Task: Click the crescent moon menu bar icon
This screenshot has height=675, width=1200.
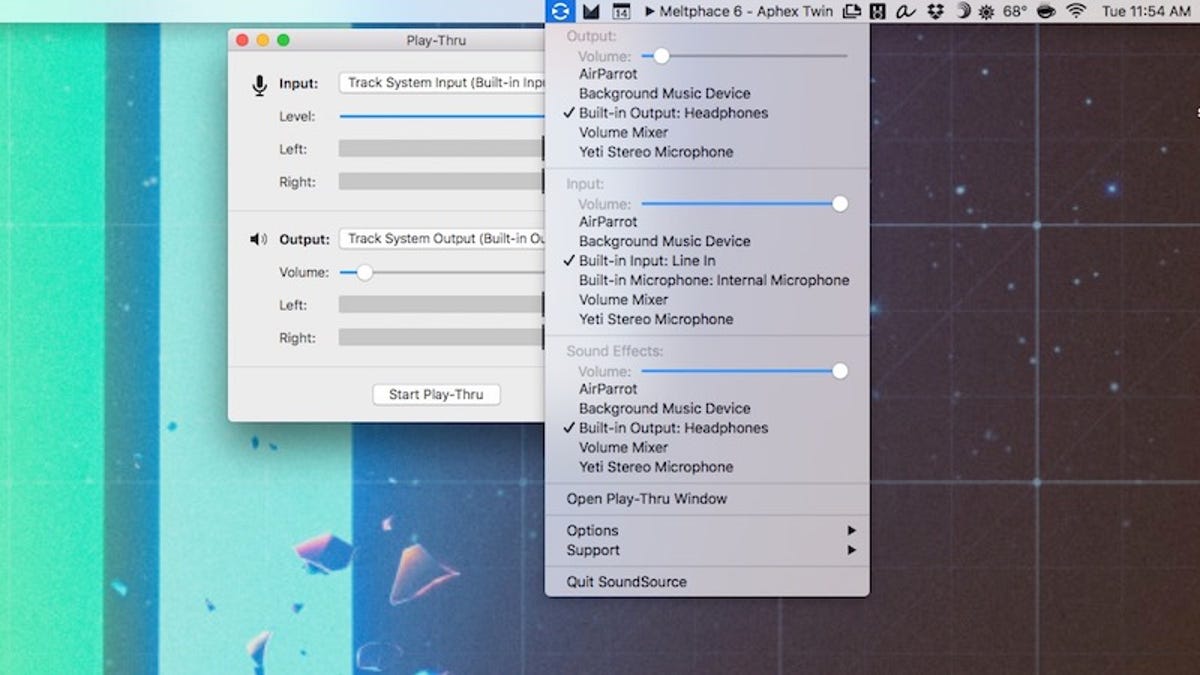Action: tap(963, 12)
